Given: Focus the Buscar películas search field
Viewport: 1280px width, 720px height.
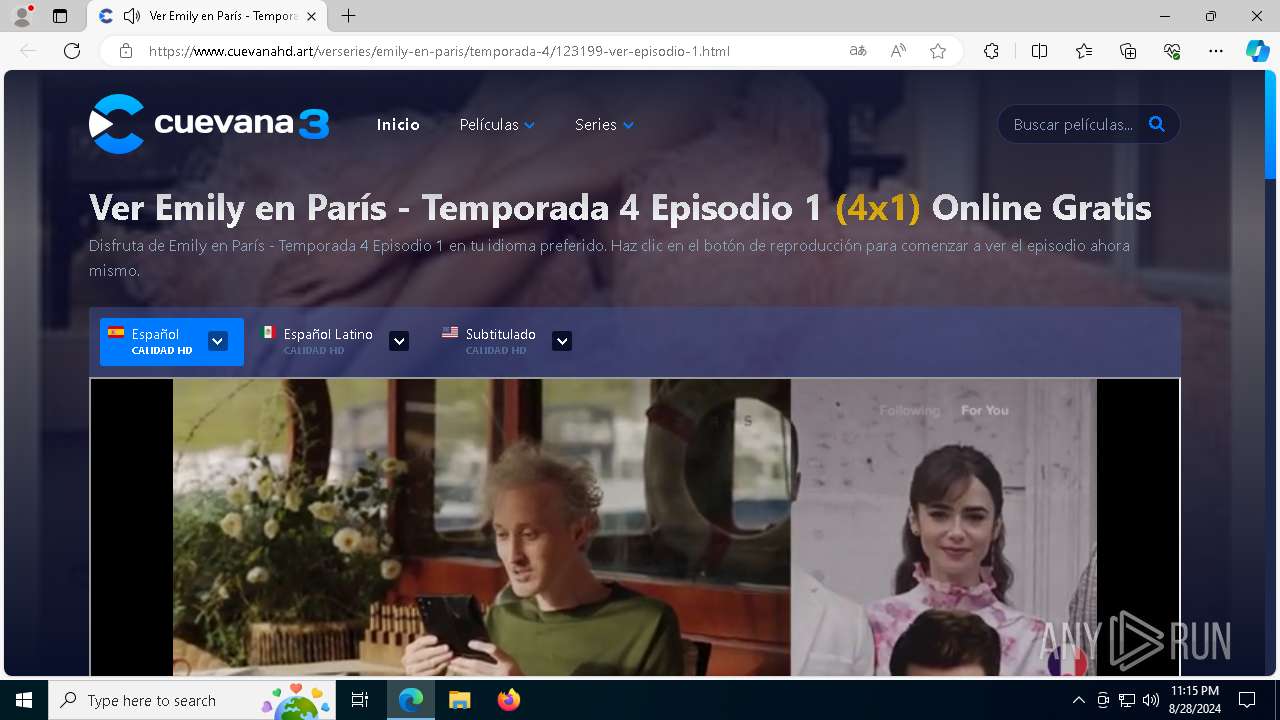Looking at the screenshot, I should click(1072, 124).
